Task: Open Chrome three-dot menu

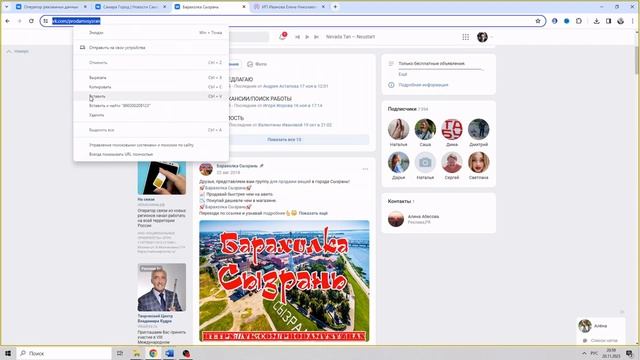Action: click(x=633, y=21)
